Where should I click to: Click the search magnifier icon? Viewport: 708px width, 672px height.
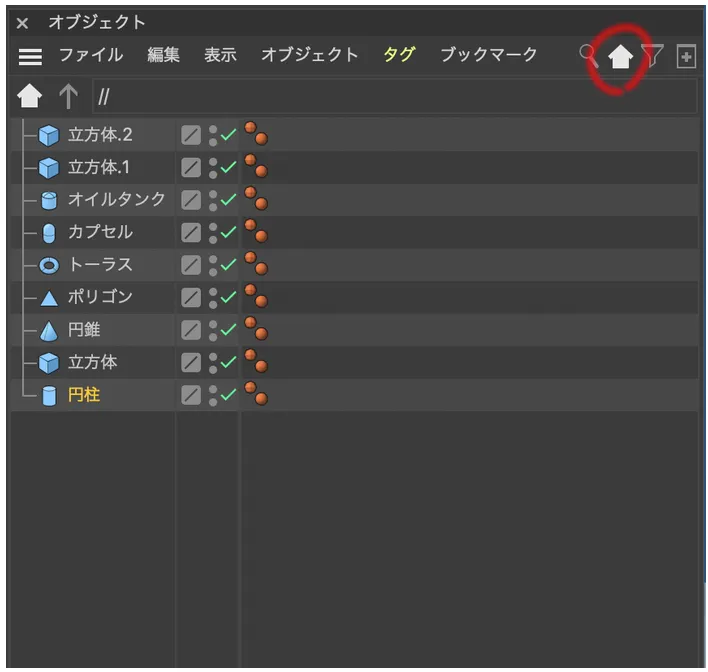588,56
